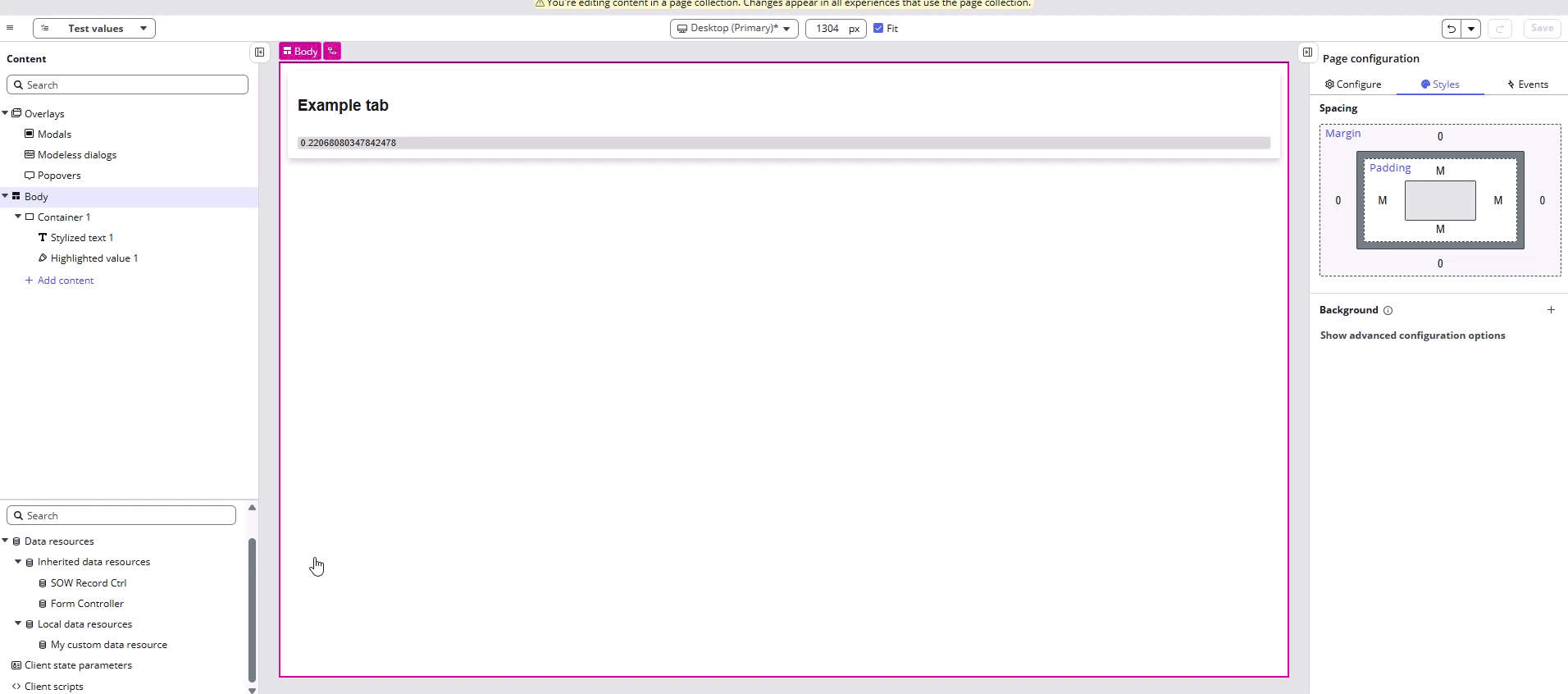Click the Body hierarchy icon in canvas
1568x694 pixels.
coord(332,52)
